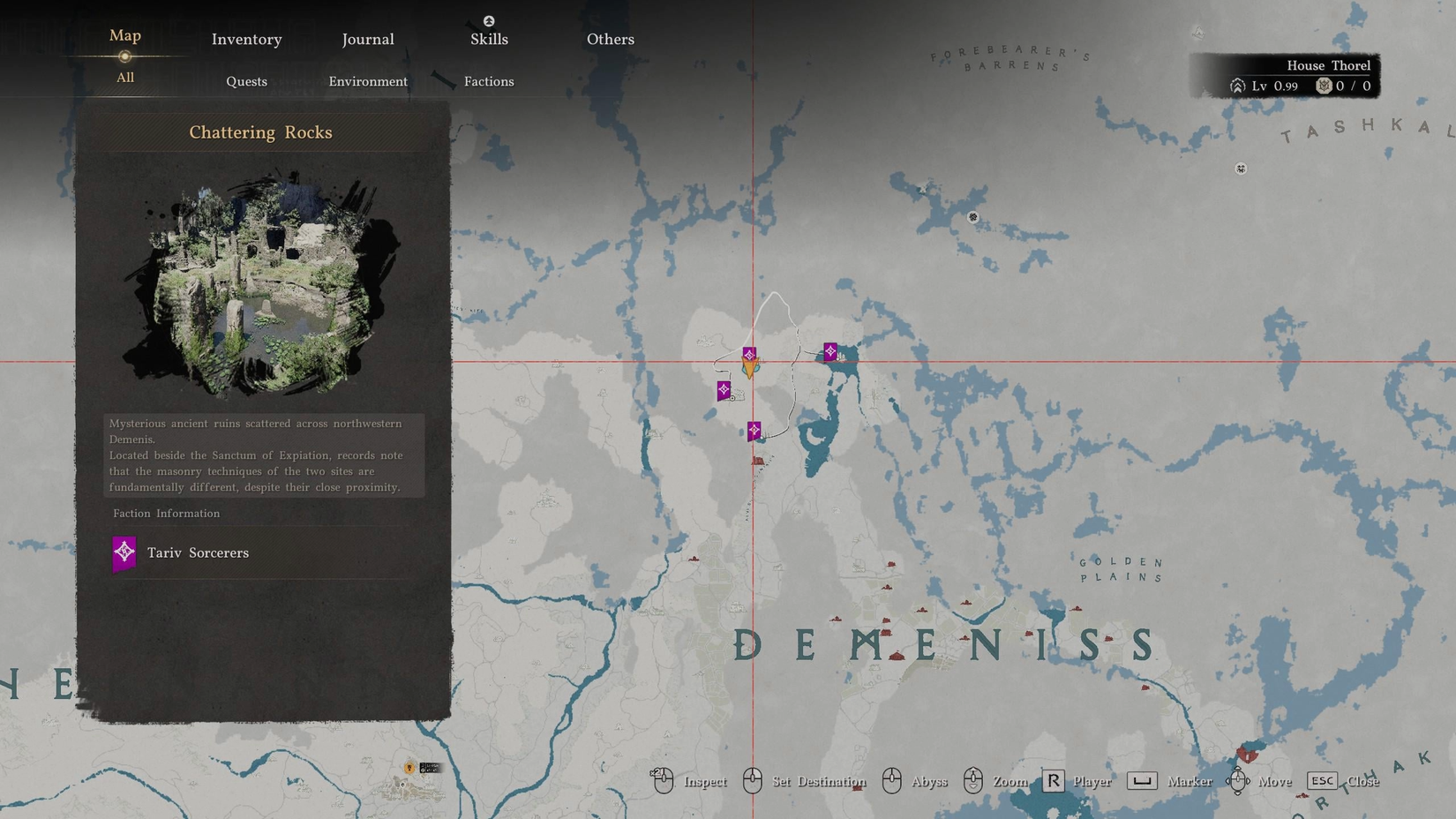The height and width of the screenshot is (819, 1456).
Task: Open the Skills menu
Action: (488, 39)
